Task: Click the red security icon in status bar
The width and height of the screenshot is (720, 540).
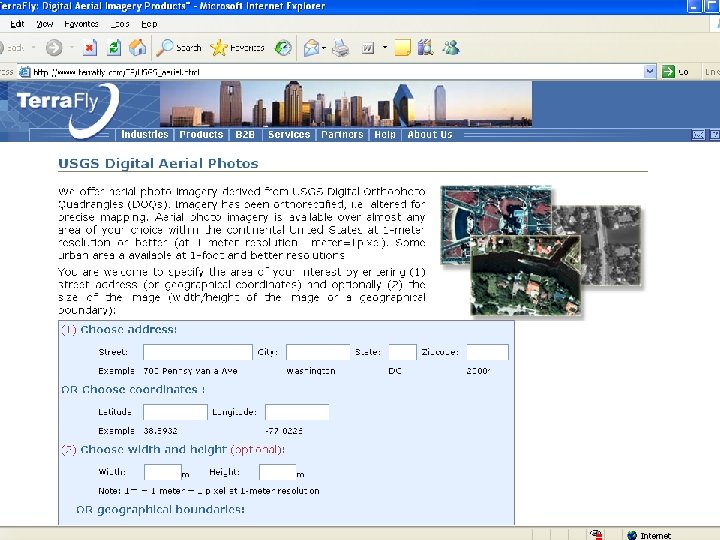Action: pos(596,534)
